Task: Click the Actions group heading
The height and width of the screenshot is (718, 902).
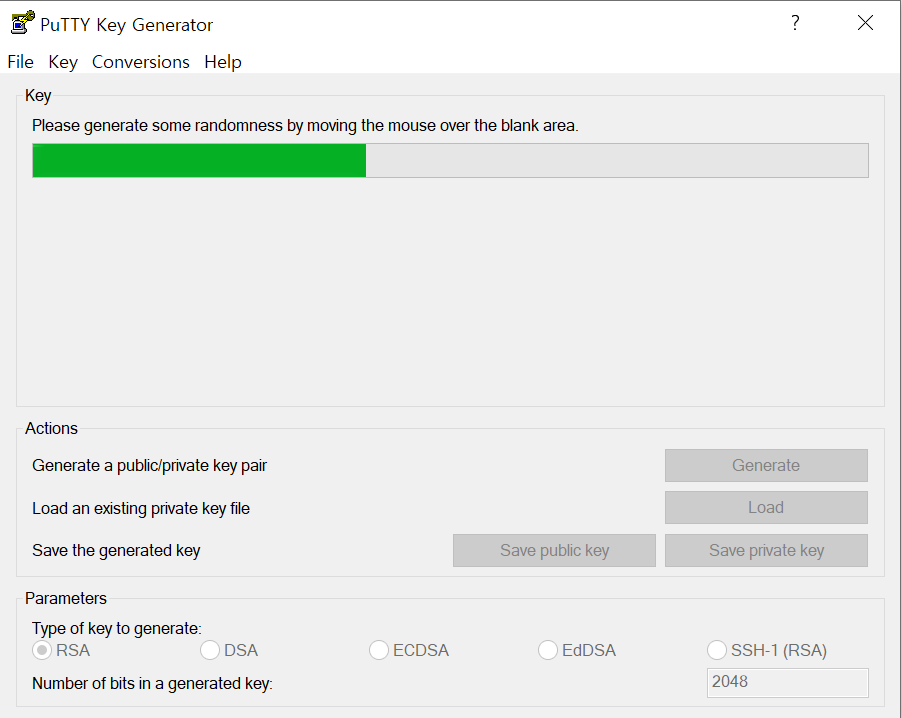Action: click(51, 429)
